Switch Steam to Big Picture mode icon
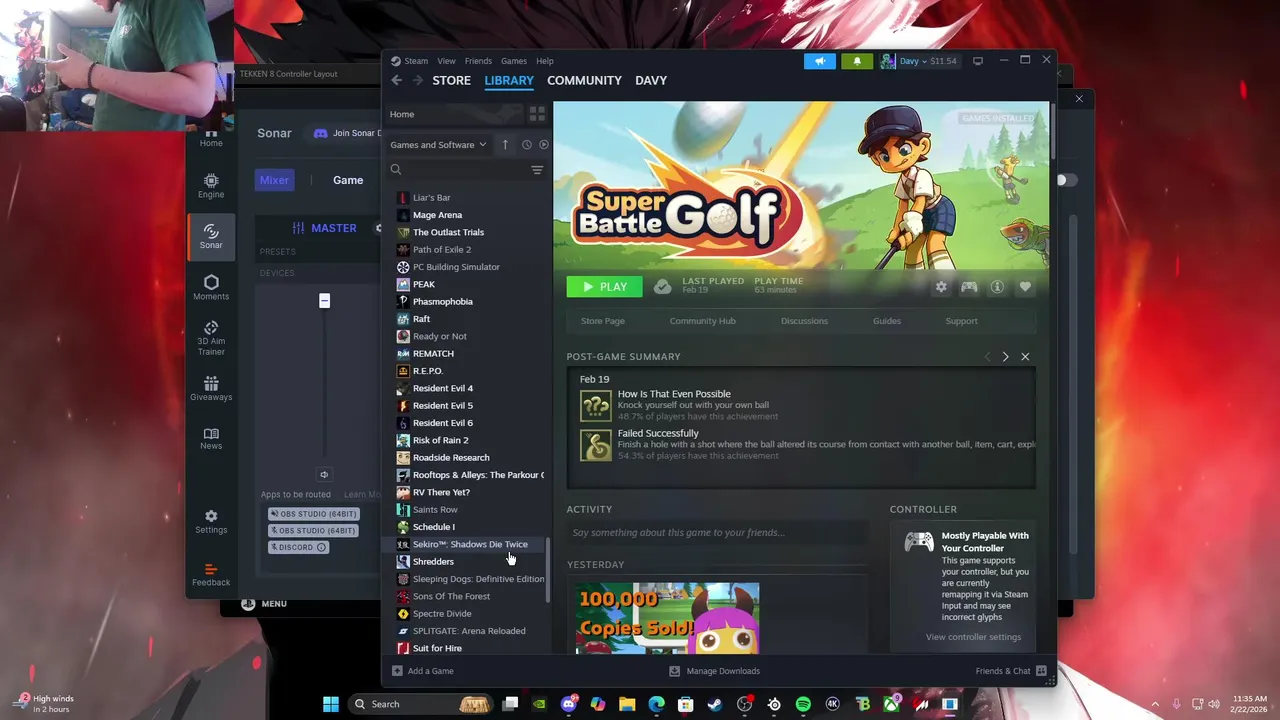This screenshot has height=720, width=1280. pyautogui.click(x=978, y=61)
